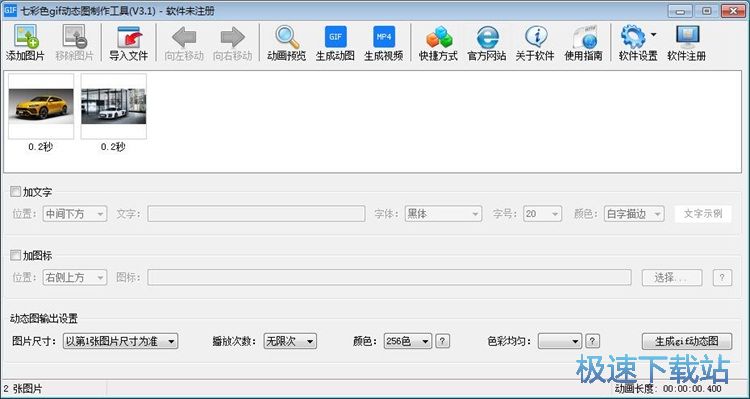Open the 官方网站 official website icon
Image resolution: width=750 pixels, height=399 pixels.
pos(487,37)
